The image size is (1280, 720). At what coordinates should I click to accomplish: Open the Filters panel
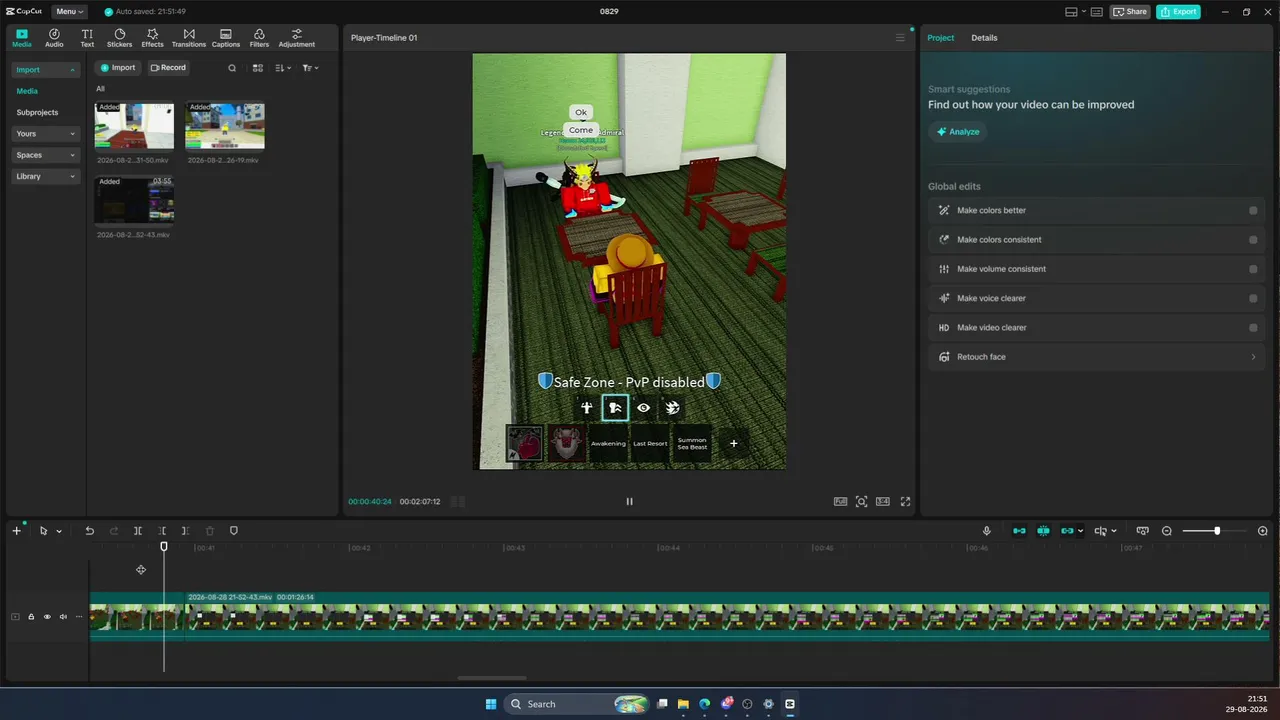click(x=259, y=38)
